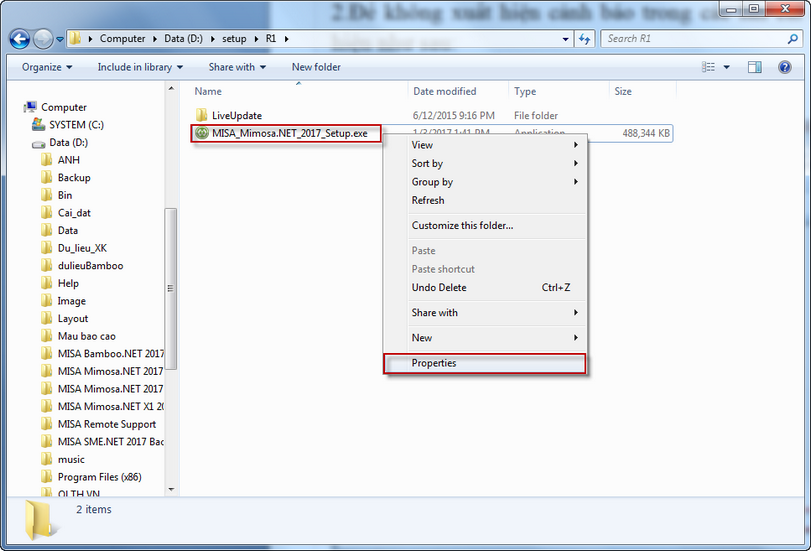Open the ANH folder in sidebar

pos(61,160)
